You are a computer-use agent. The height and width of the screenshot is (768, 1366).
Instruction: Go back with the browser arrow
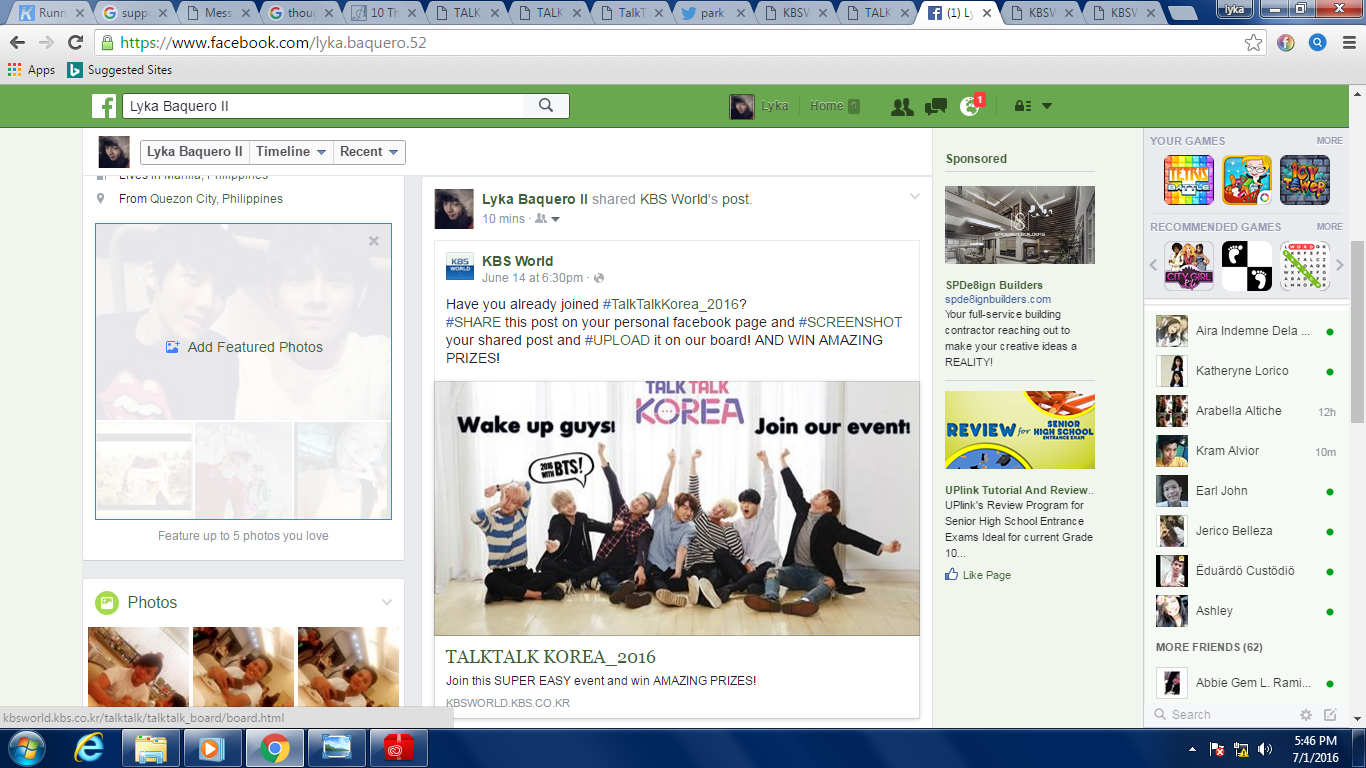click(18, 43)
